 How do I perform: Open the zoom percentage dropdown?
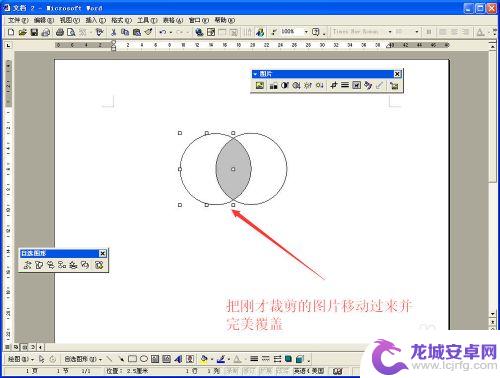click(306, 32)
